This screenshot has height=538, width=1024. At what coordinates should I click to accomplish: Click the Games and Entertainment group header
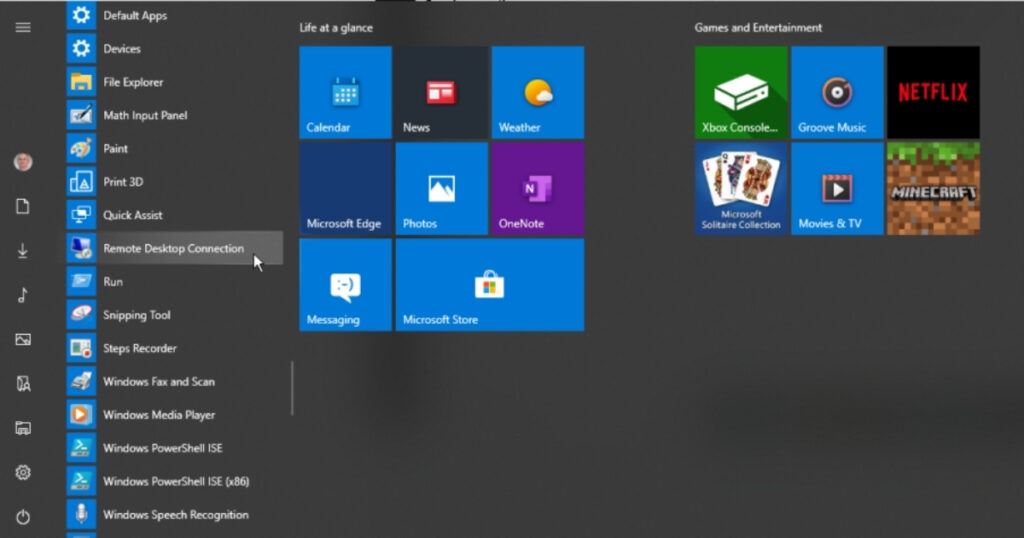coord(758,27)
